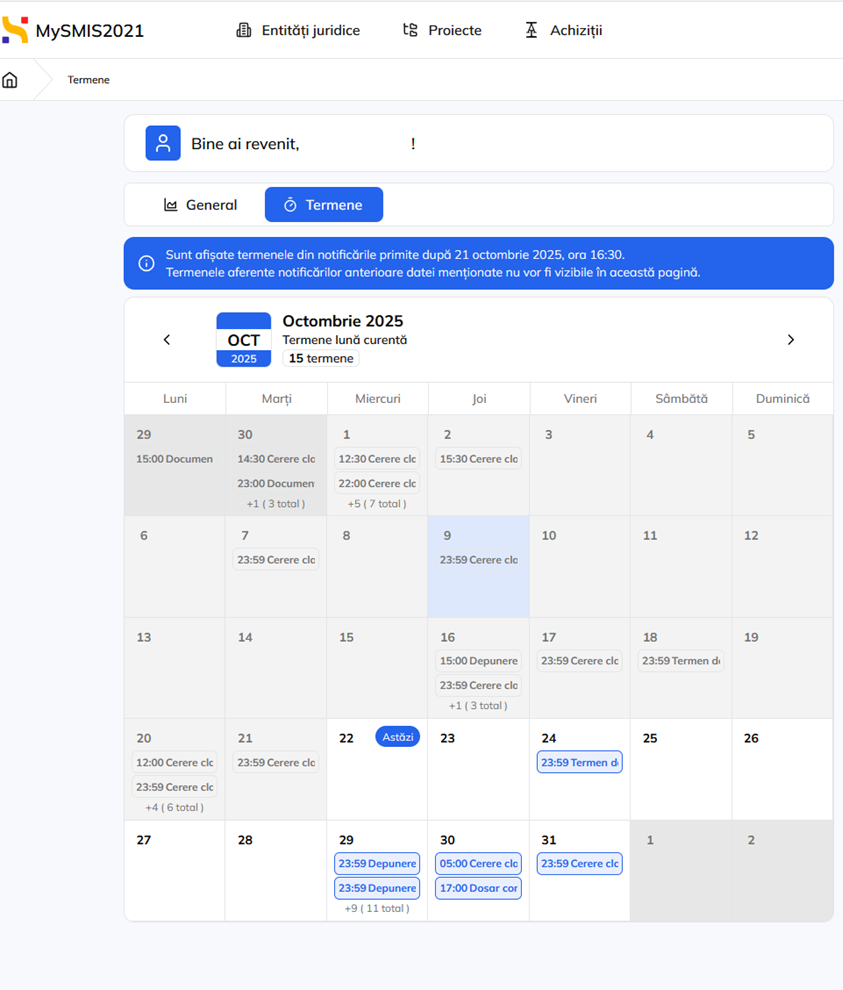
Task: Open the Proiecte menu
Action: pos(442,30)
